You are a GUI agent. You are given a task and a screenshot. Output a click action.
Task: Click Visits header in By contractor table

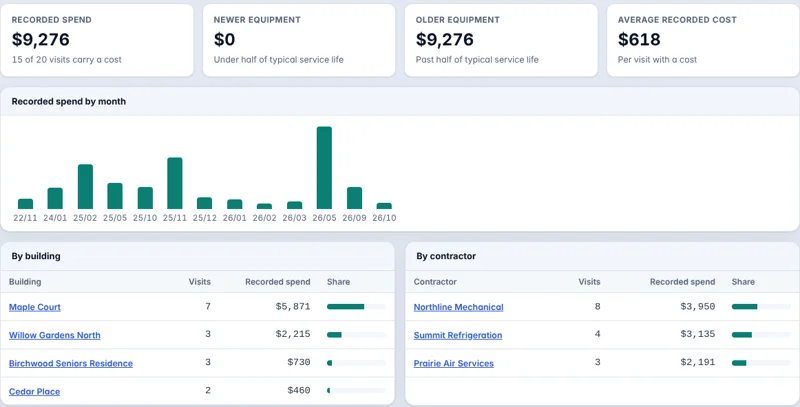pyautogui.click(x=589, y=282)
